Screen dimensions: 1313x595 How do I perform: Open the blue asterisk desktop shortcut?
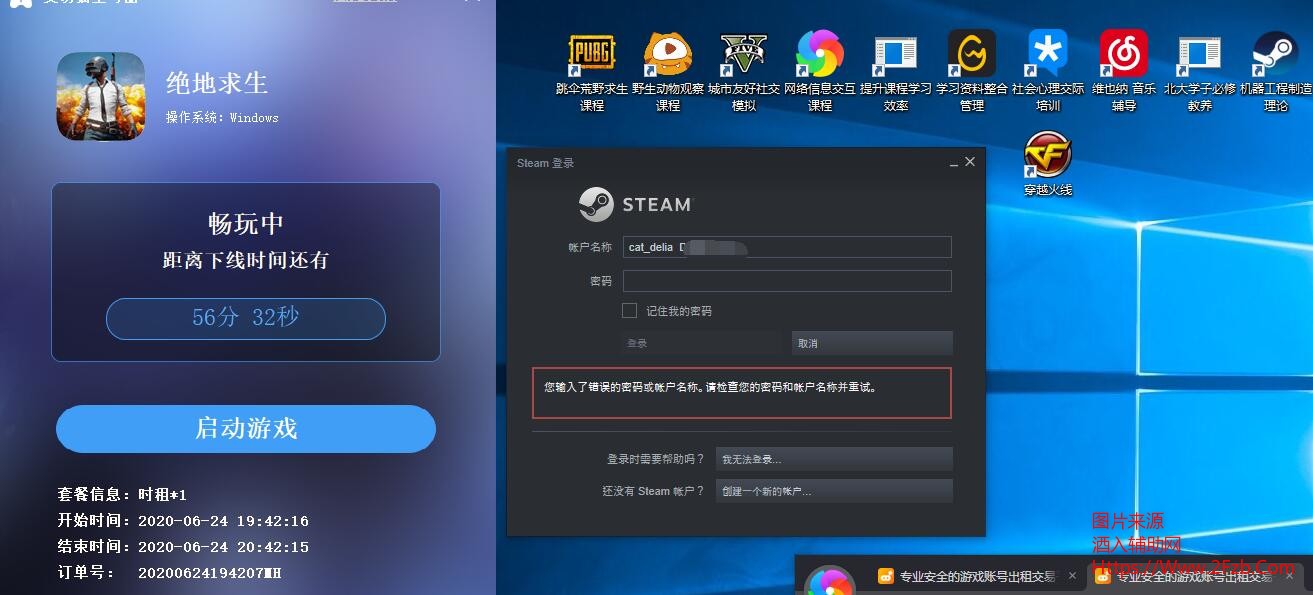[1048, 54]
